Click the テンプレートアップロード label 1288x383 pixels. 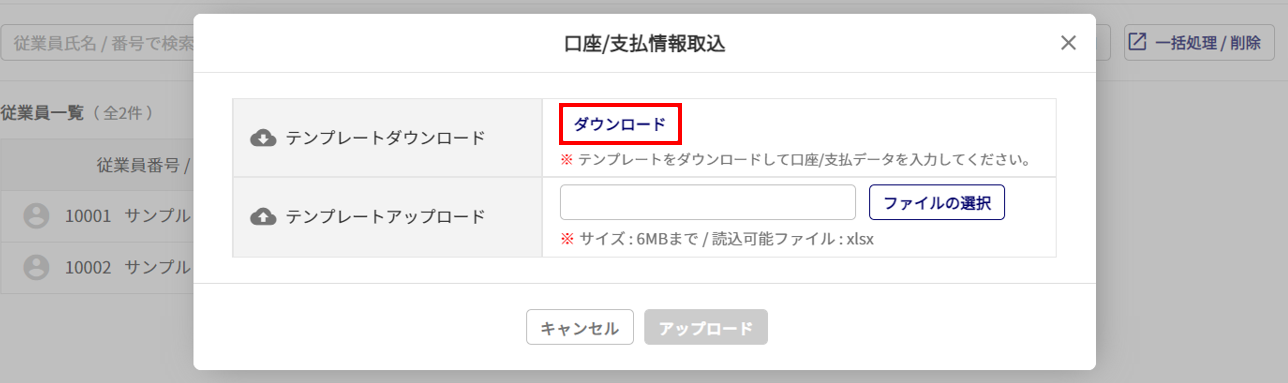click(x=385, y=216)
